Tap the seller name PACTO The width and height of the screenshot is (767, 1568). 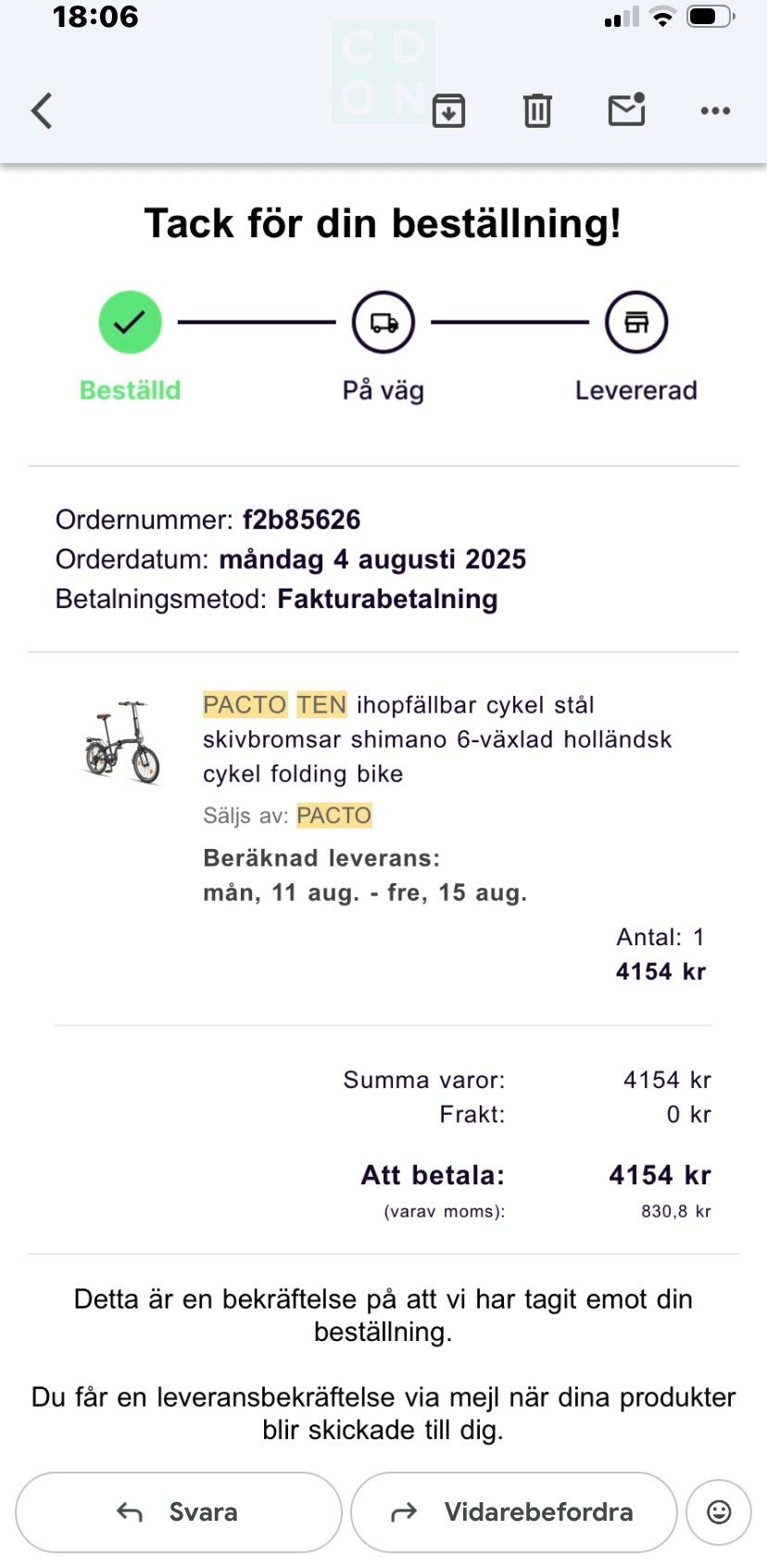334,816
